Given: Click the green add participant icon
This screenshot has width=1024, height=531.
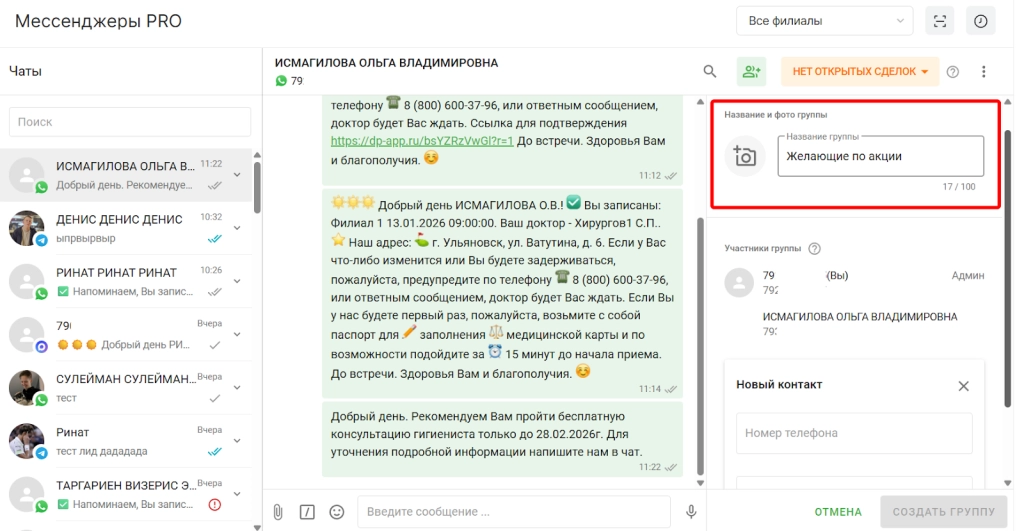Looking at the screenshot, I should [751, 71].
